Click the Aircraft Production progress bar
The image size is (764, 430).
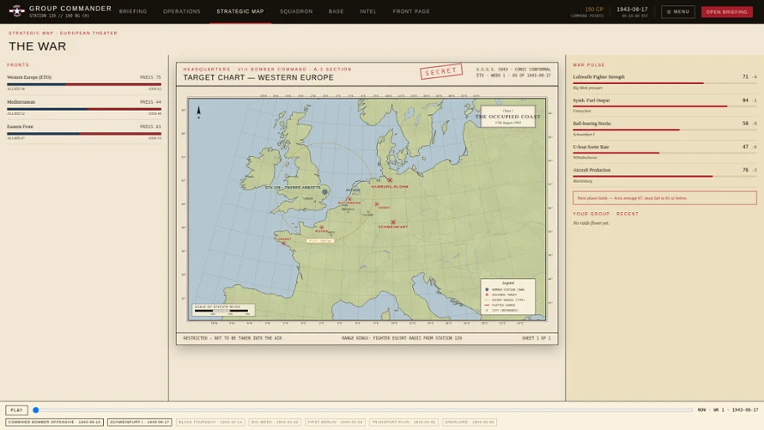[x=665, y=176]
